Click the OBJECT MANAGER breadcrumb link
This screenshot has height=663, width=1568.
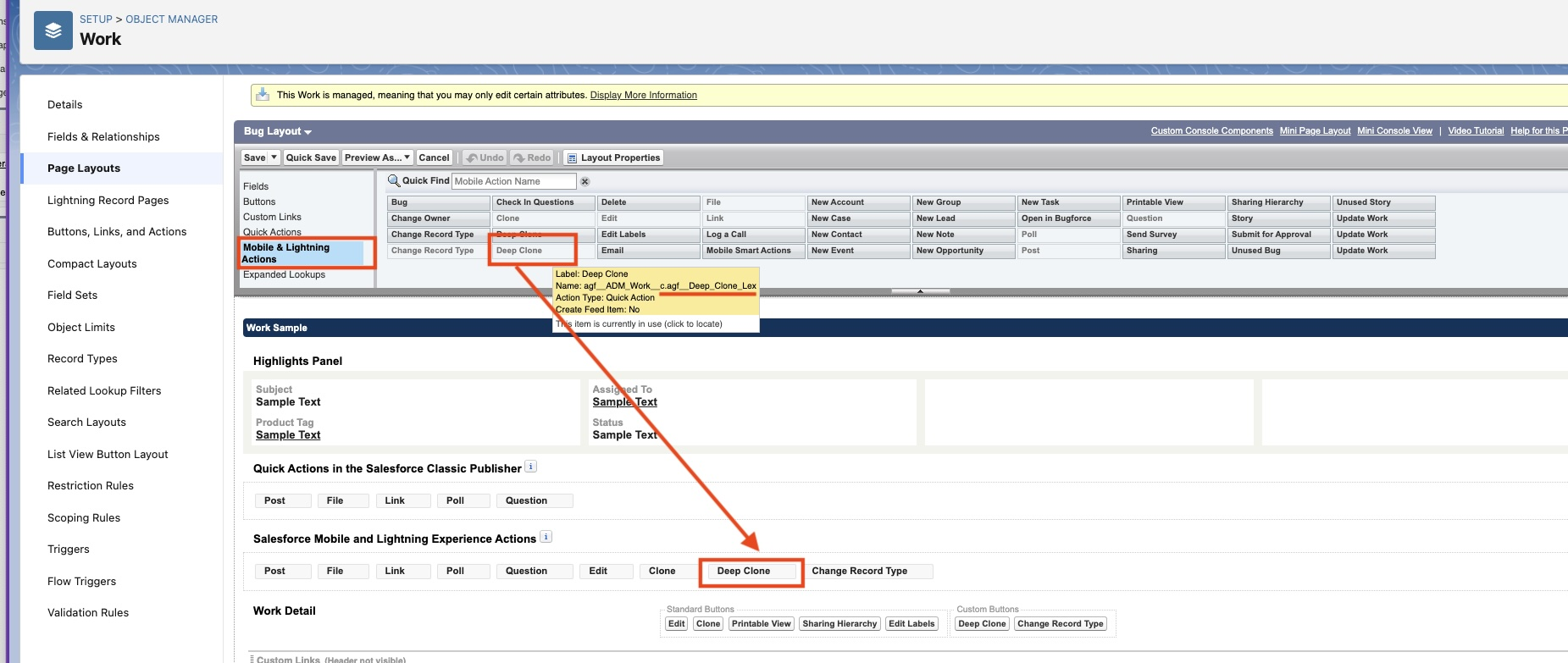pos(172,19)
